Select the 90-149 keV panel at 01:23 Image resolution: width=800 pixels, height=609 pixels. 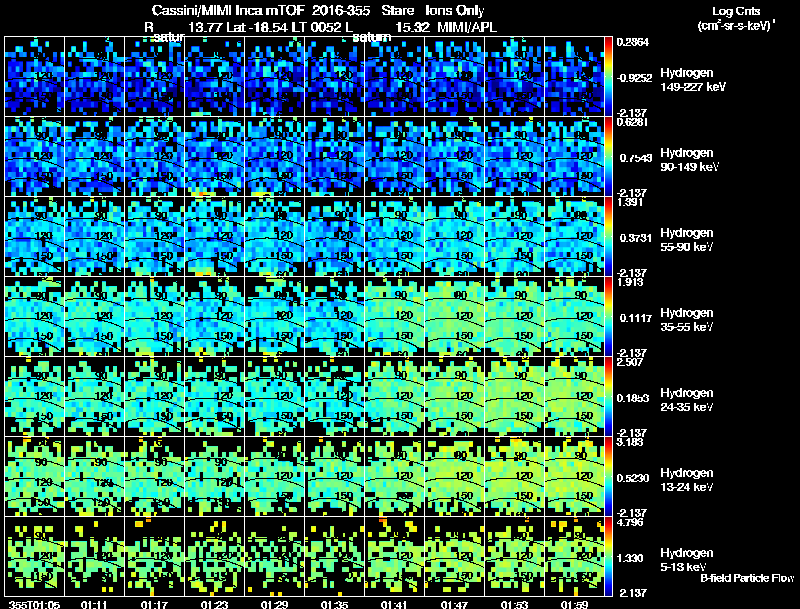pos(214,157)
